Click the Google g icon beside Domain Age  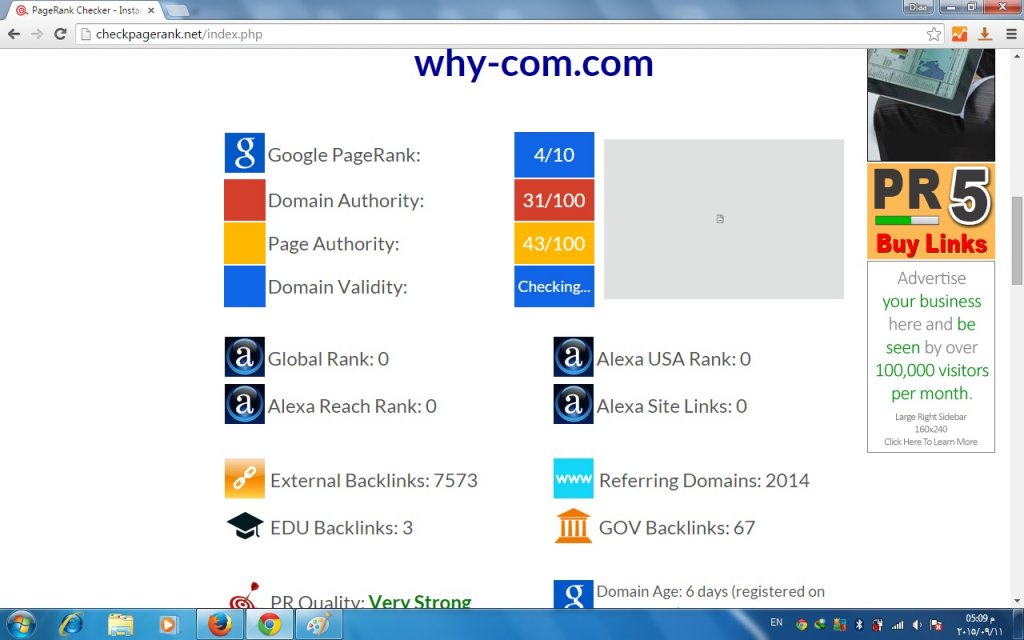click(x=573, y=594)
